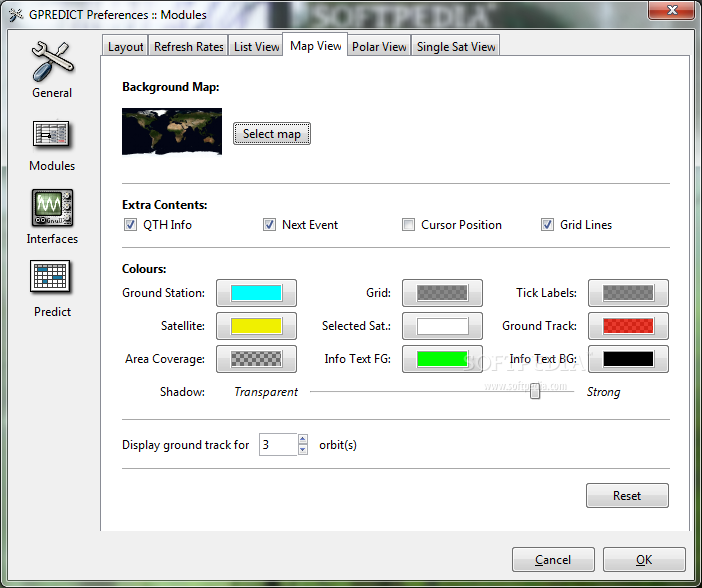Image resolution: width=702 pixels, height=588 pixels.
Task: Open the Ground Station colour picker
Action: click(x=257, y=293)
